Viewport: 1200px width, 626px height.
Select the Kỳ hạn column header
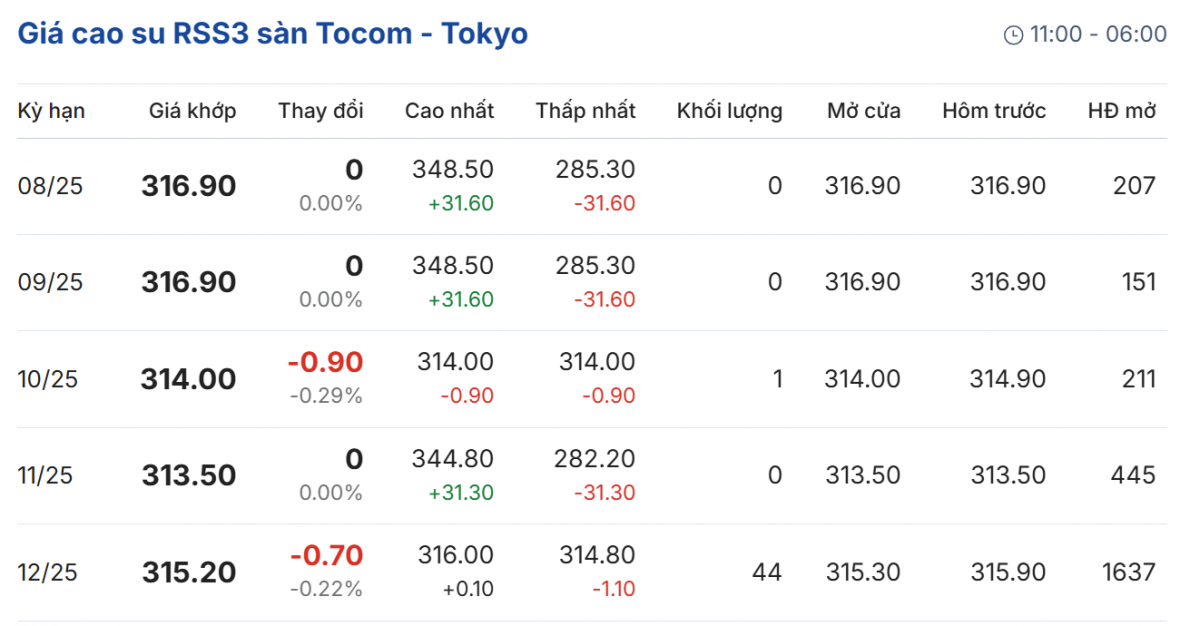pos(51,111)
